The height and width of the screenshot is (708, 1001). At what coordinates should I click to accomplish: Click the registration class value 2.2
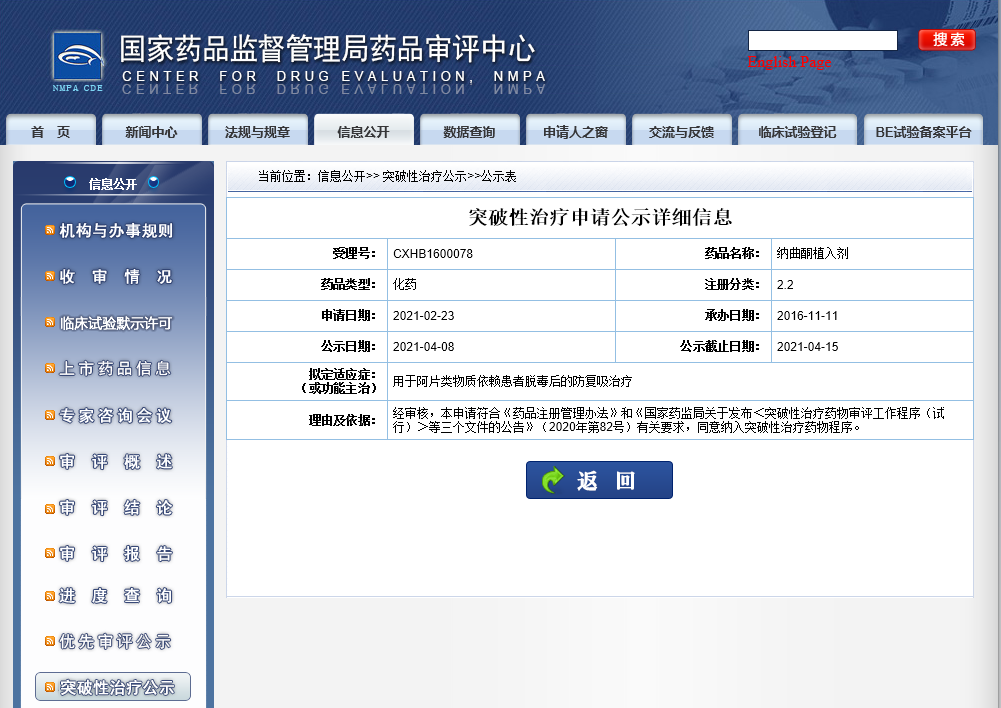(x=785, y=285)
